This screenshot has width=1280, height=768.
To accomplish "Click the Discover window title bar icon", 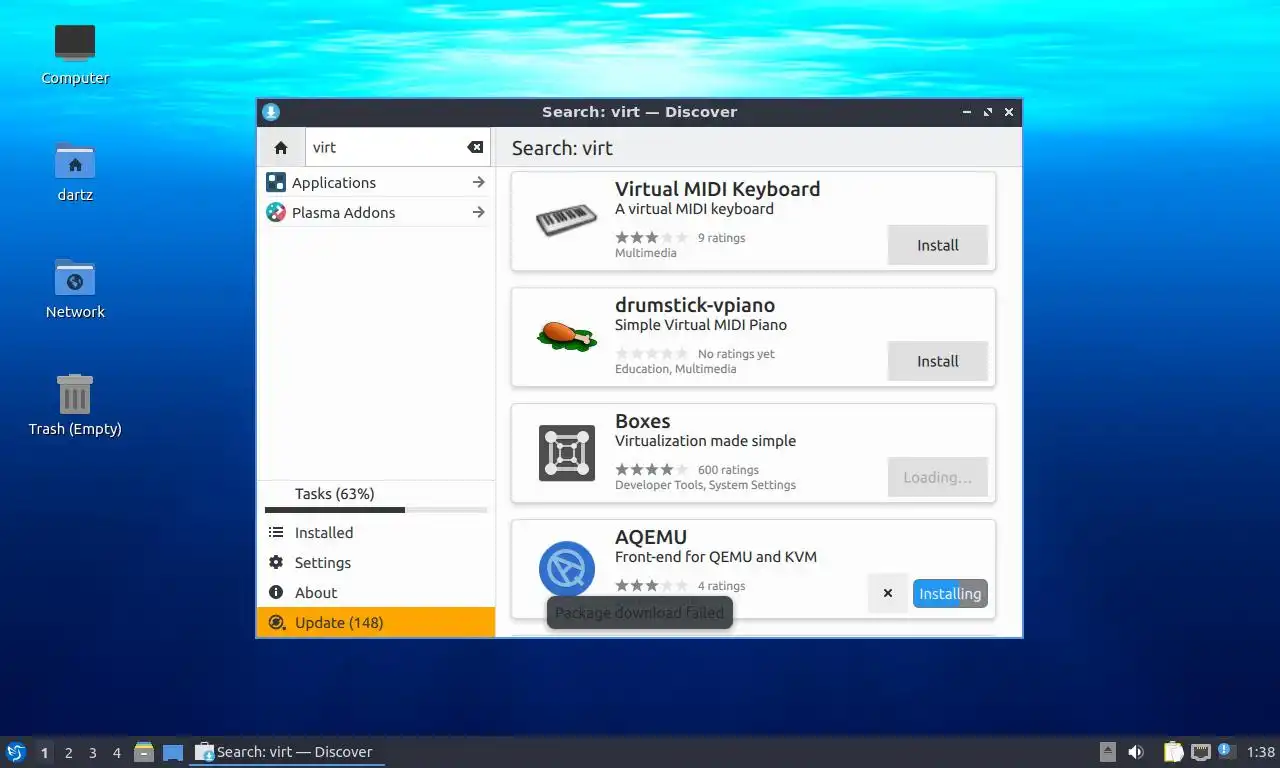I will [x=270, y=112].
